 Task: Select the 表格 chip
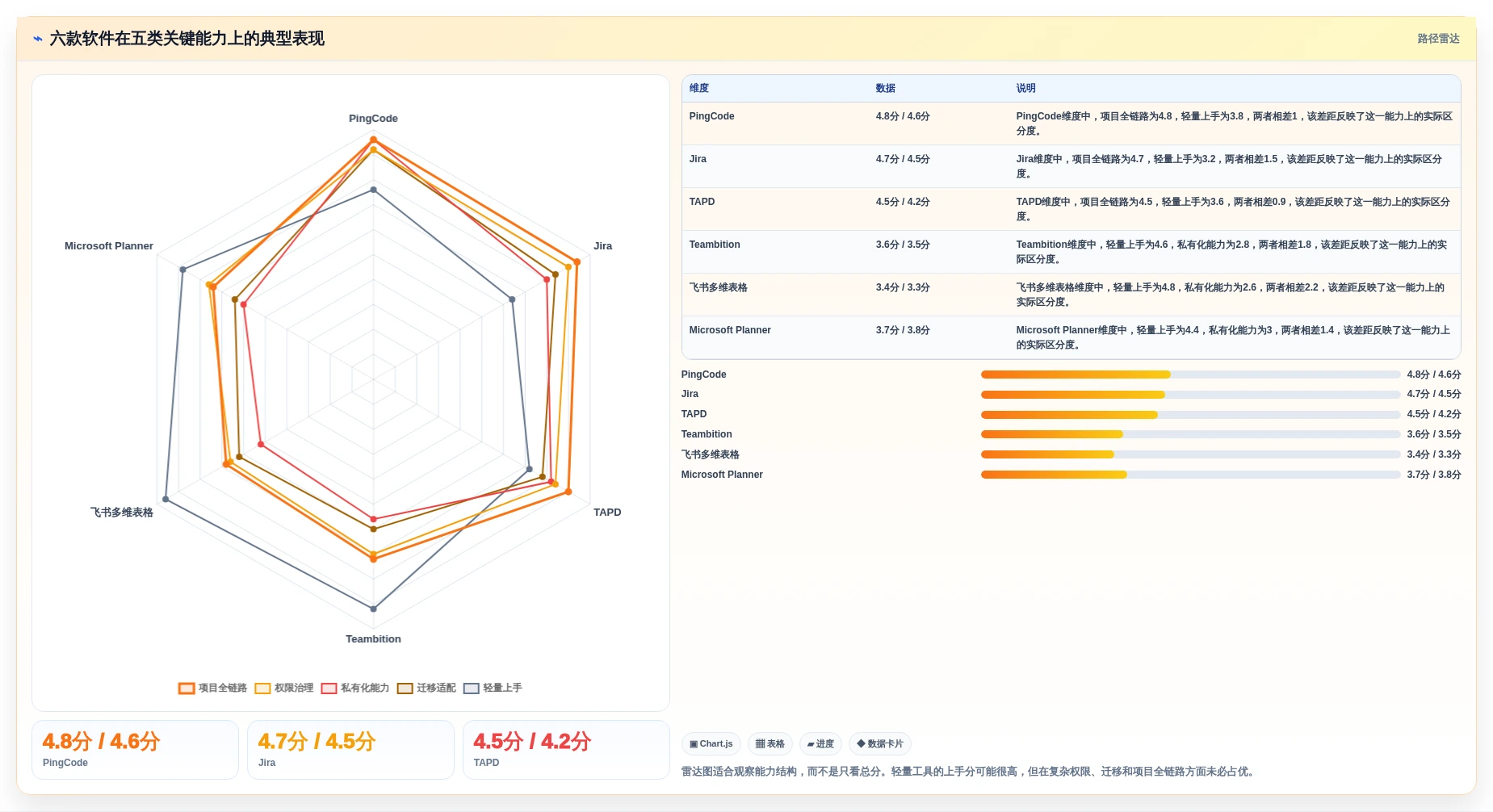770,744
